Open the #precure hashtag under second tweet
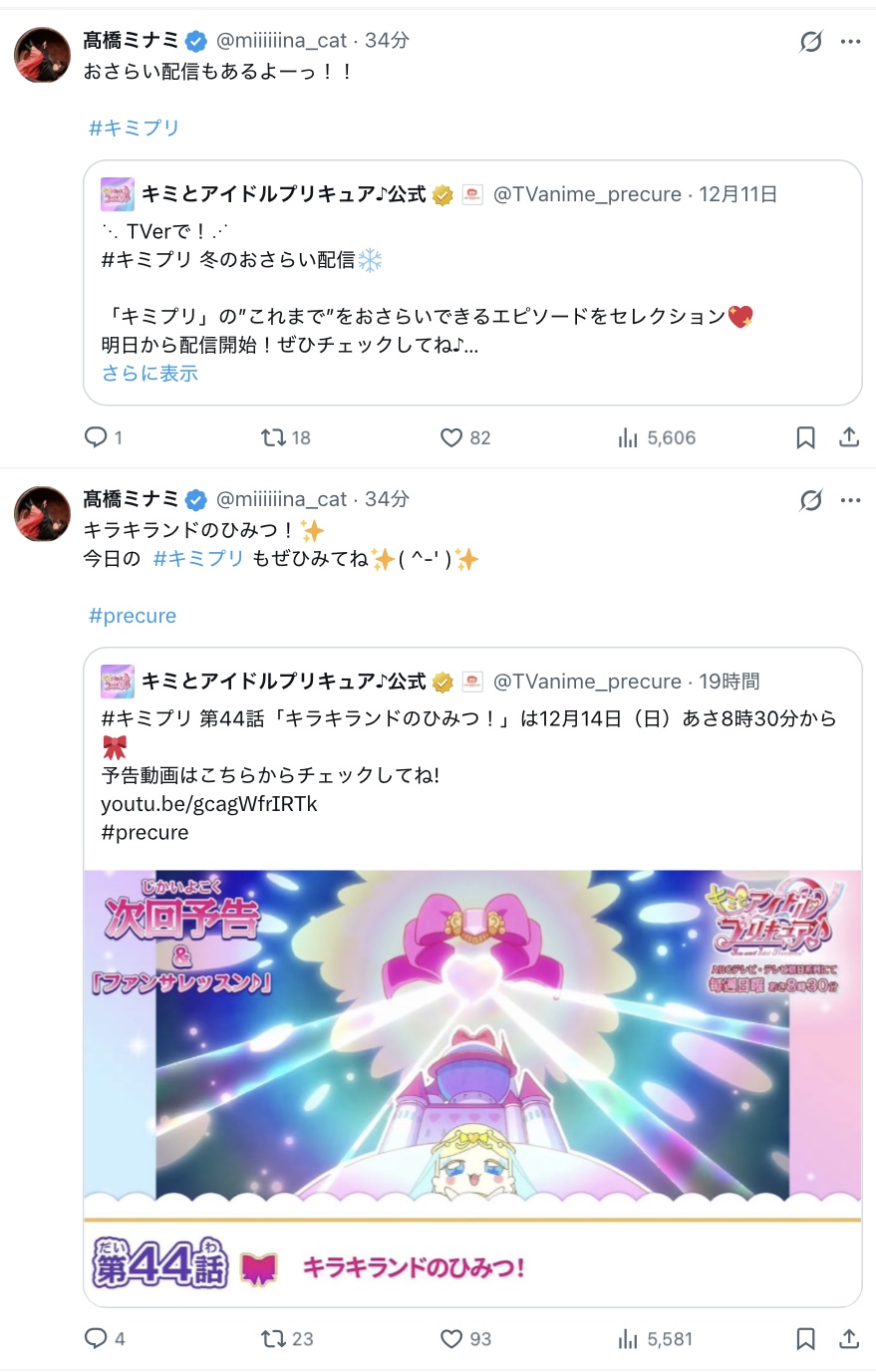Image resolution: width=876 pixels, height=1372 pixels. pos(133,616)
